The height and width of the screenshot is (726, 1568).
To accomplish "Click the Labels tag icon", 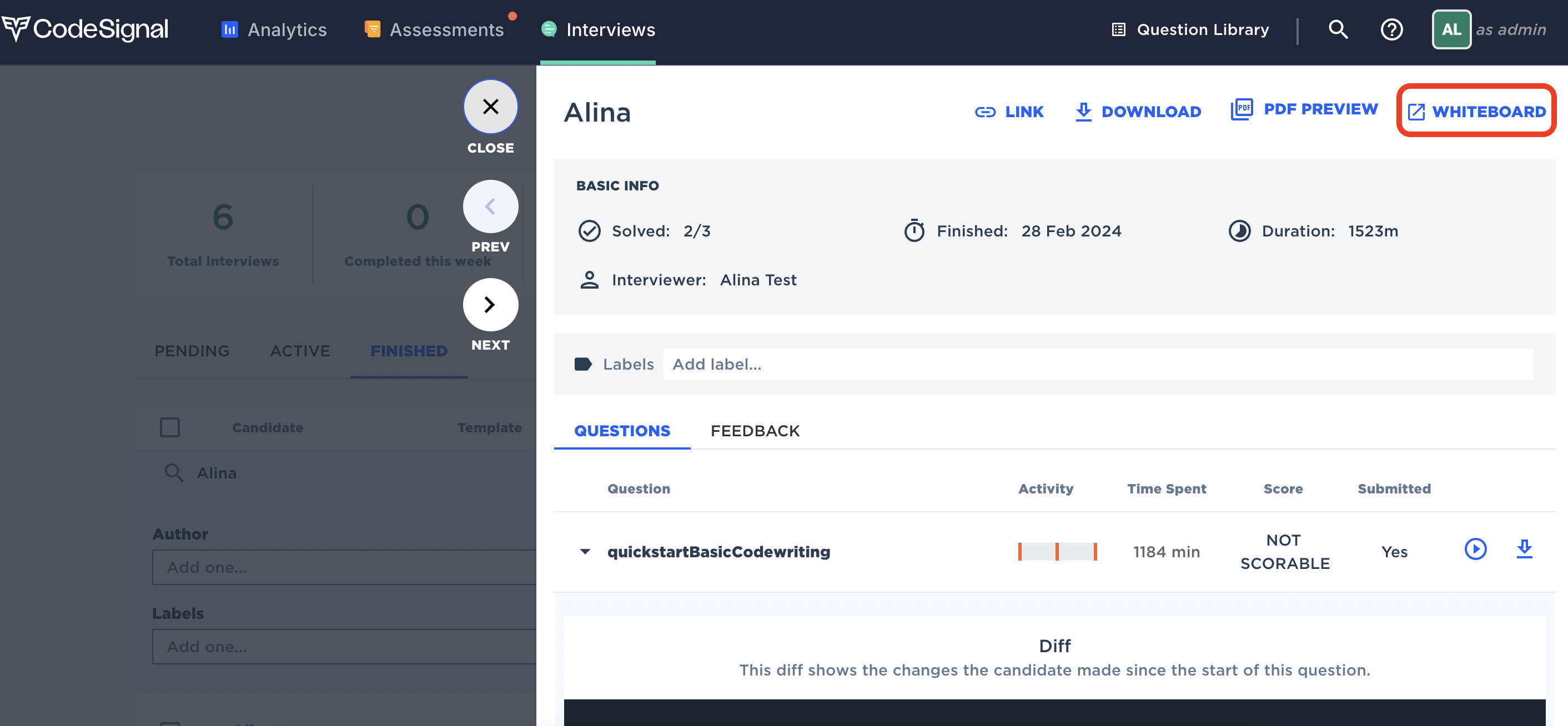I will click(x=582, y=364).
